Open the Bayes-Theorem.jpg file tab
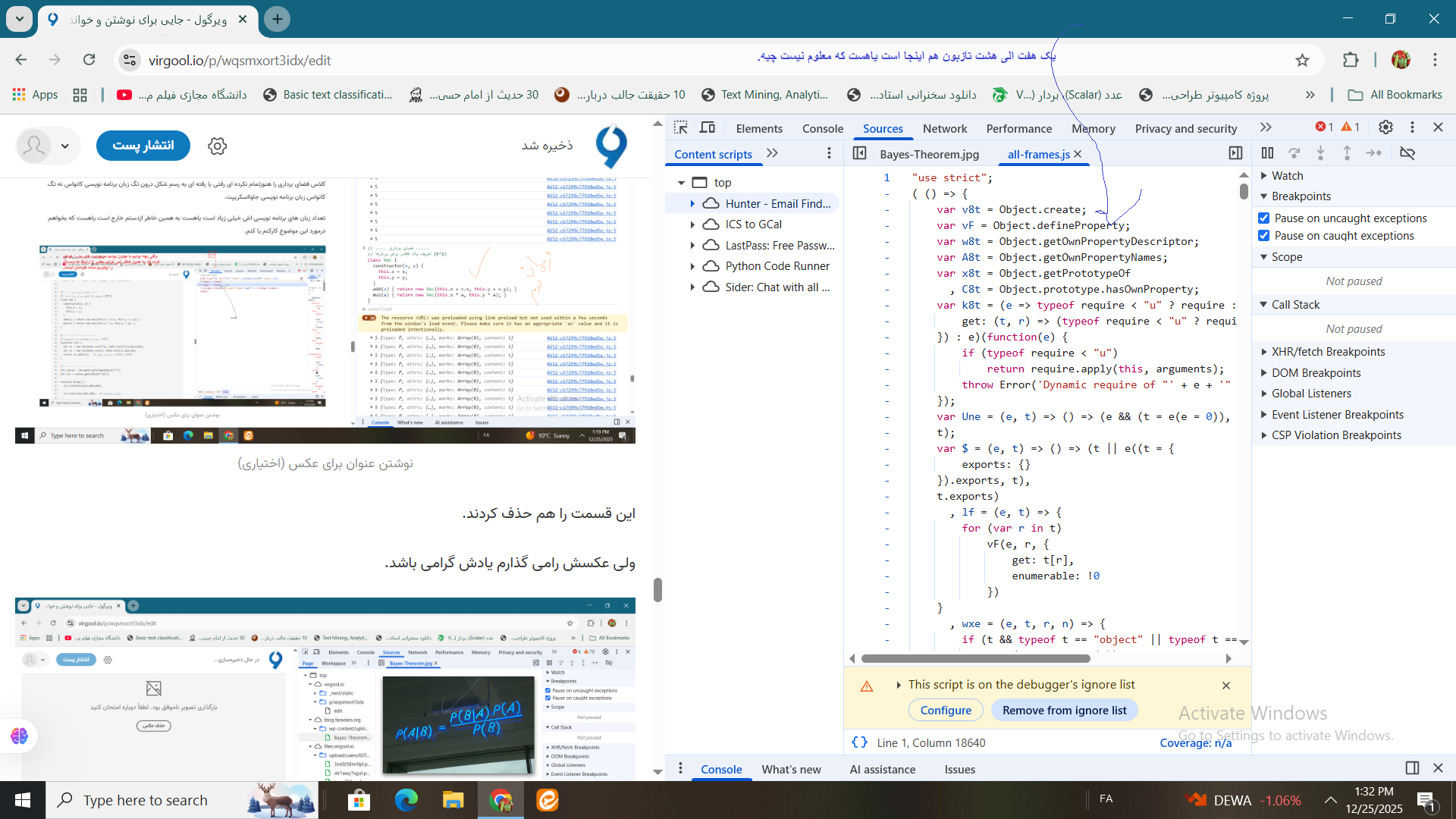1456x819 pixels. (929, 154)
